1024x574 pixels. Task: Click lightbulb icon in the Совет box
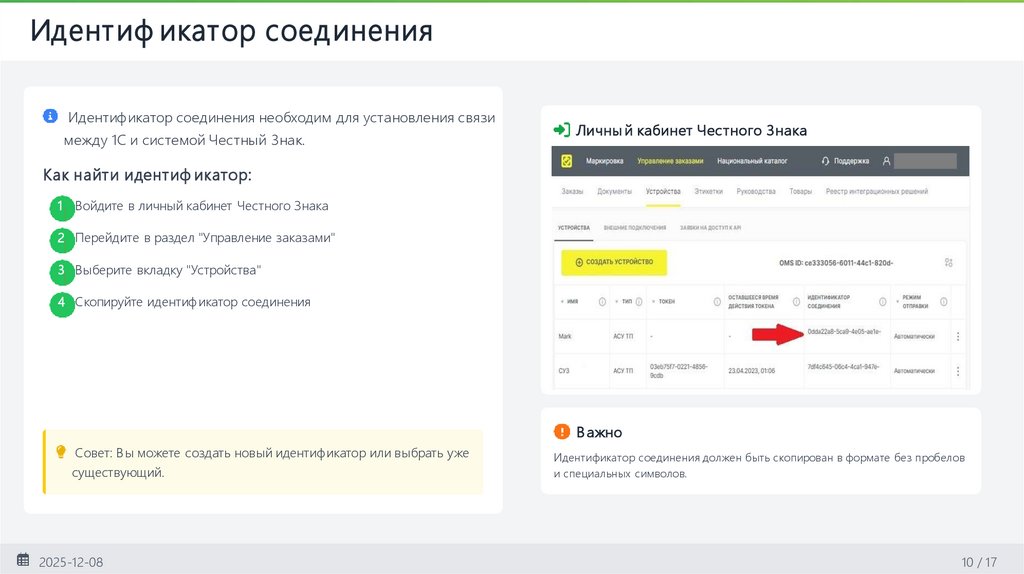[61, 452]
